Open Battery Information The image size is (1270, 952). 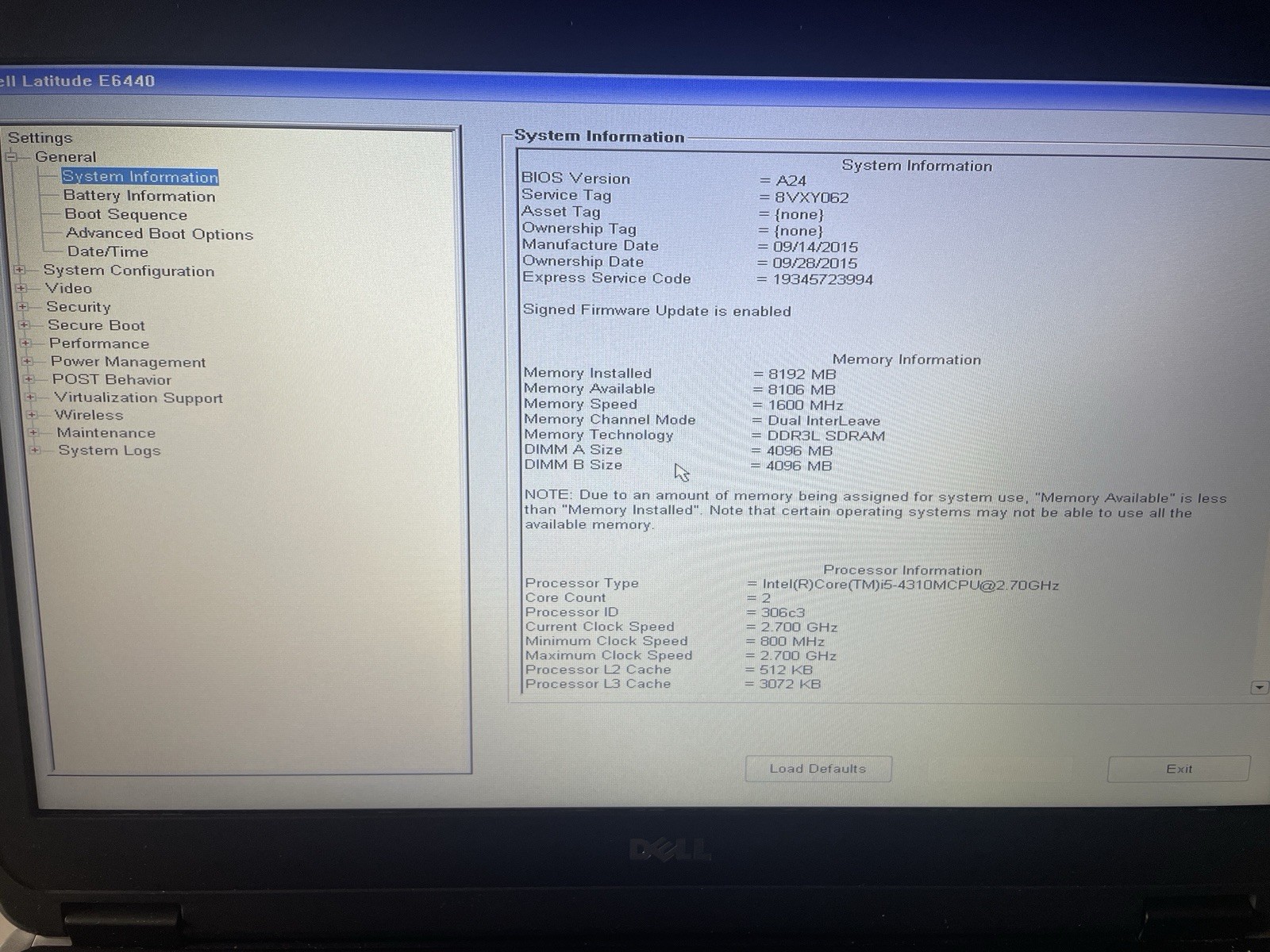[139, 196]
